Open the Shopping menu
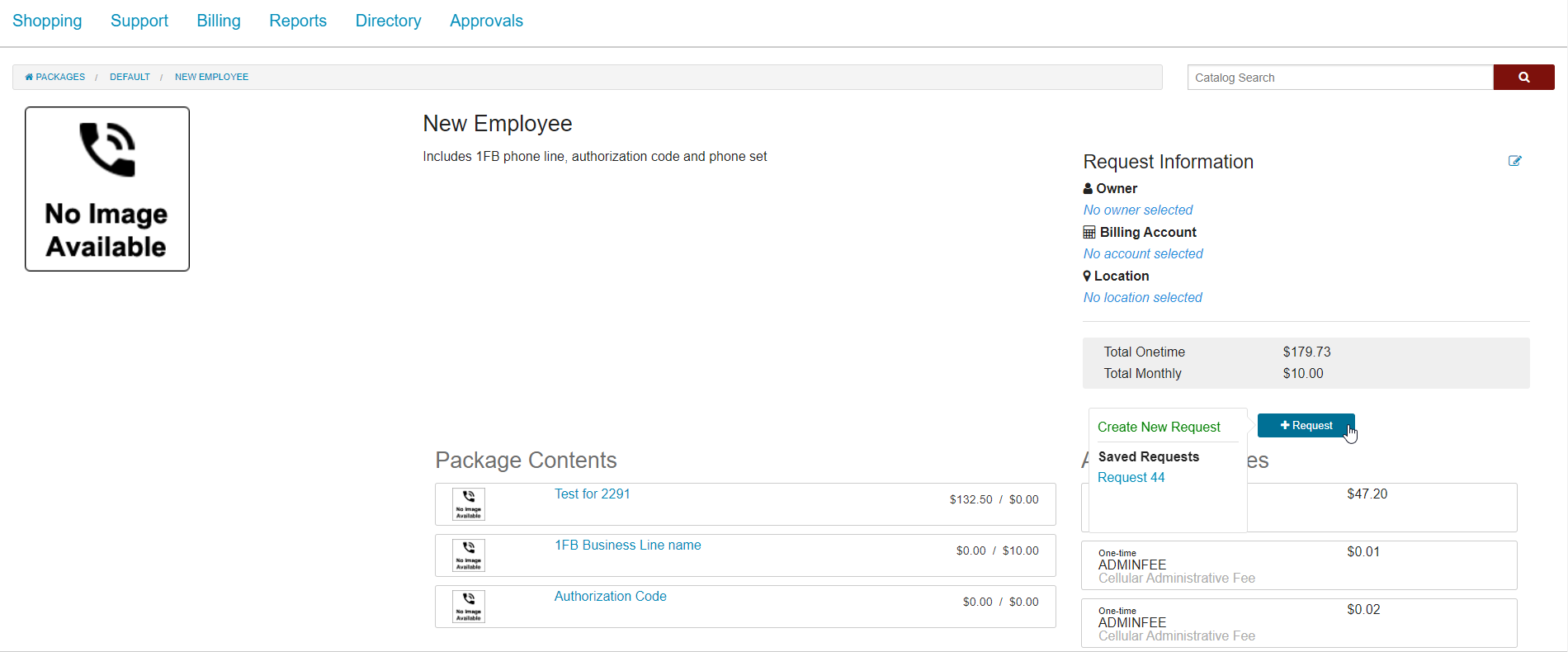The height and width of the screenshot is (652, 1568). (47, 21)
